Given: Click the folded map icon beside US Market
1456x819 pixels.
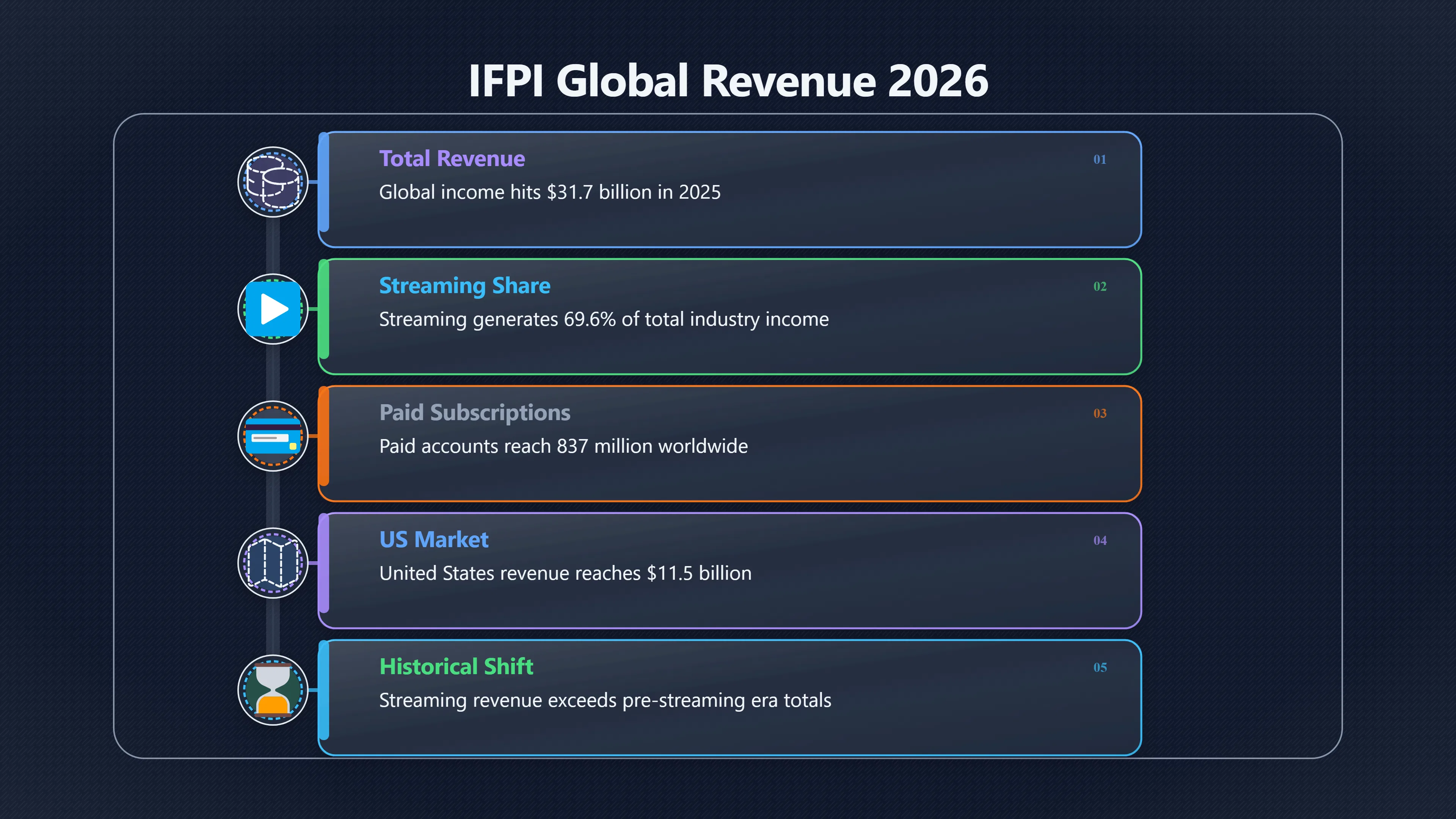Looking at the screenshot, I should pos(273,563).
